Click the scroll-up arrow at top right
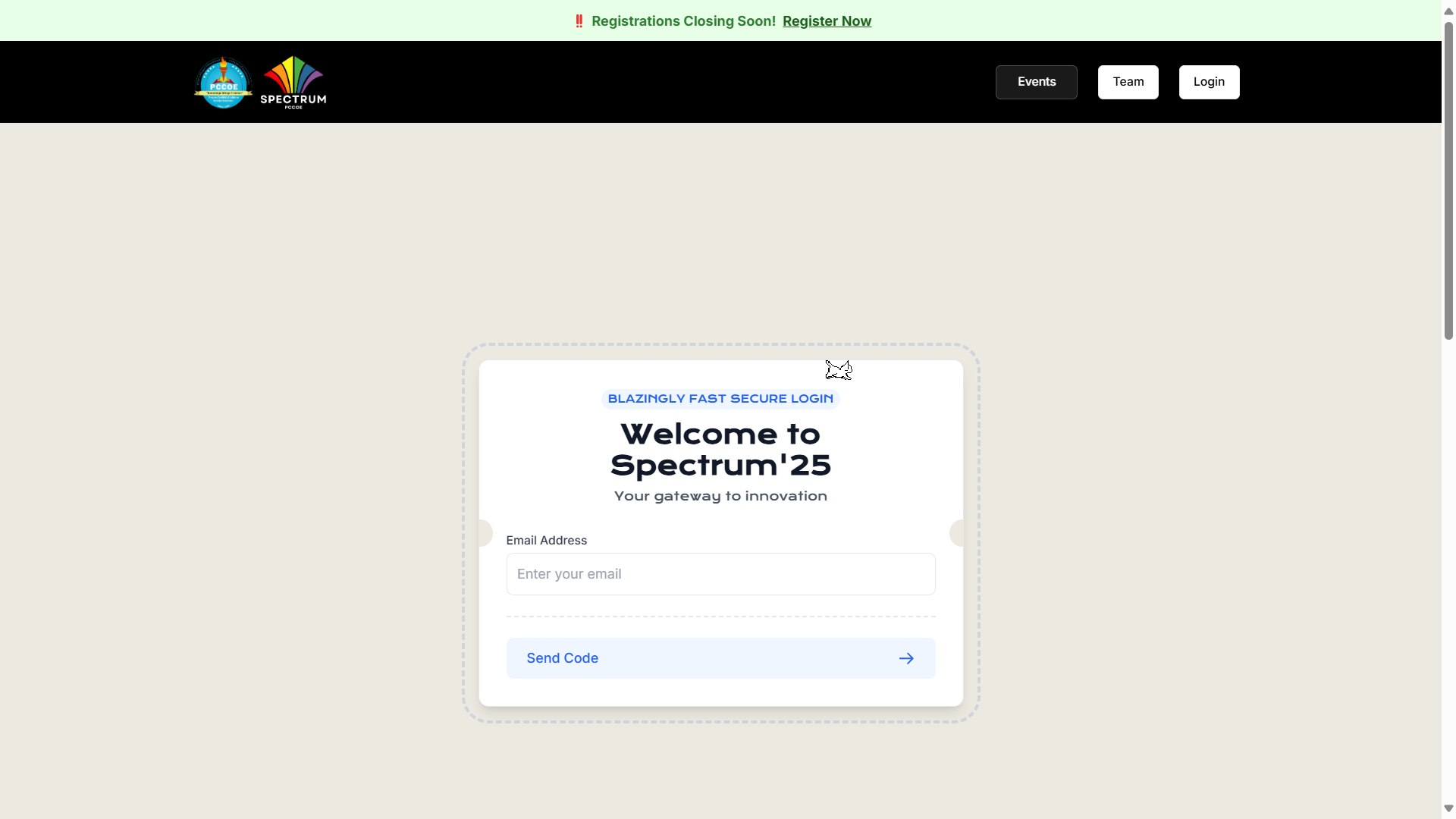 1448,11
